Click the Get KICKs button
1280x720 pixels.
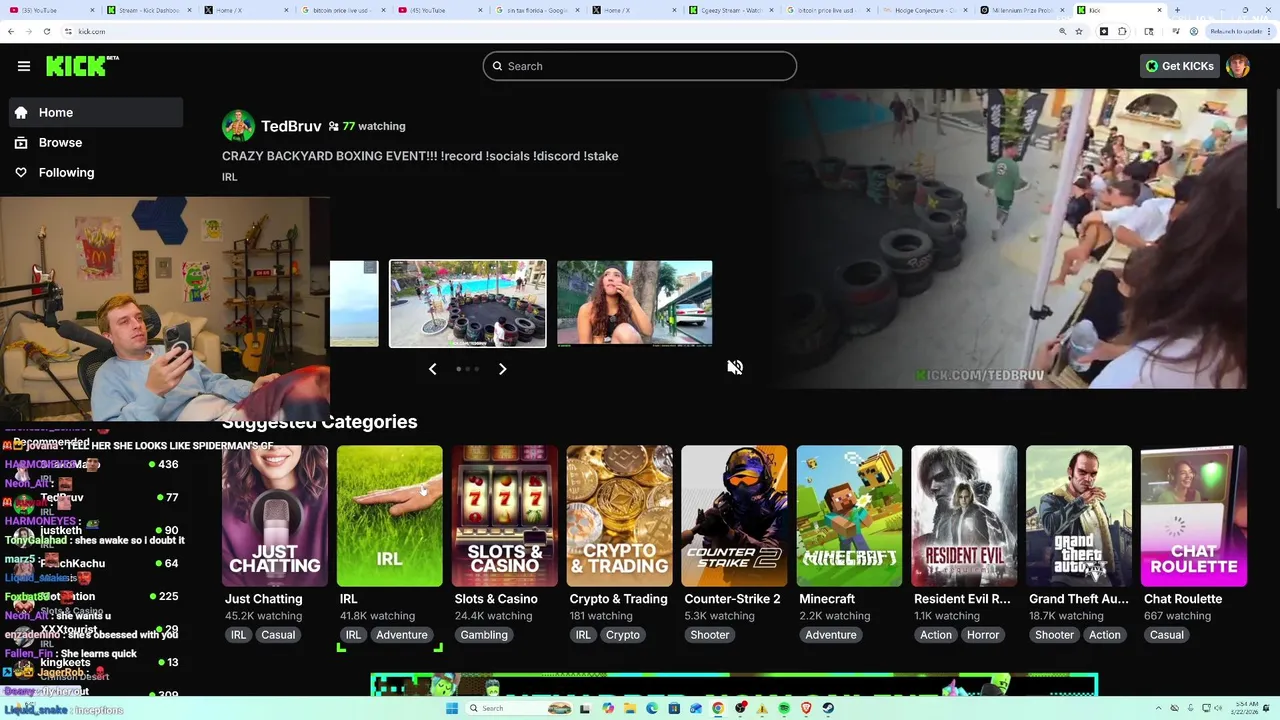(1180, 66)
